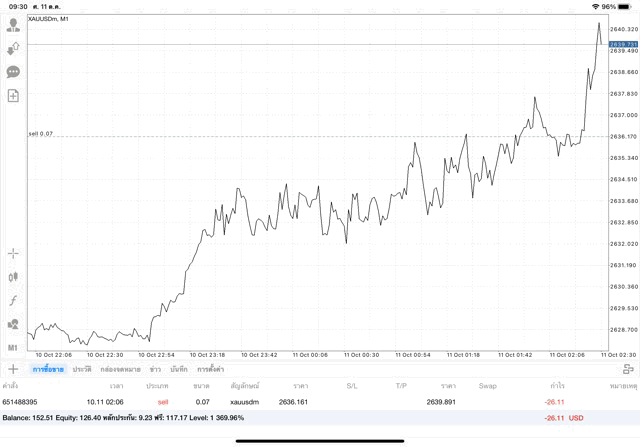Click the plus button beside trade tabs
The height and width of the screenshot is (447, 640).
pos(13,369)
